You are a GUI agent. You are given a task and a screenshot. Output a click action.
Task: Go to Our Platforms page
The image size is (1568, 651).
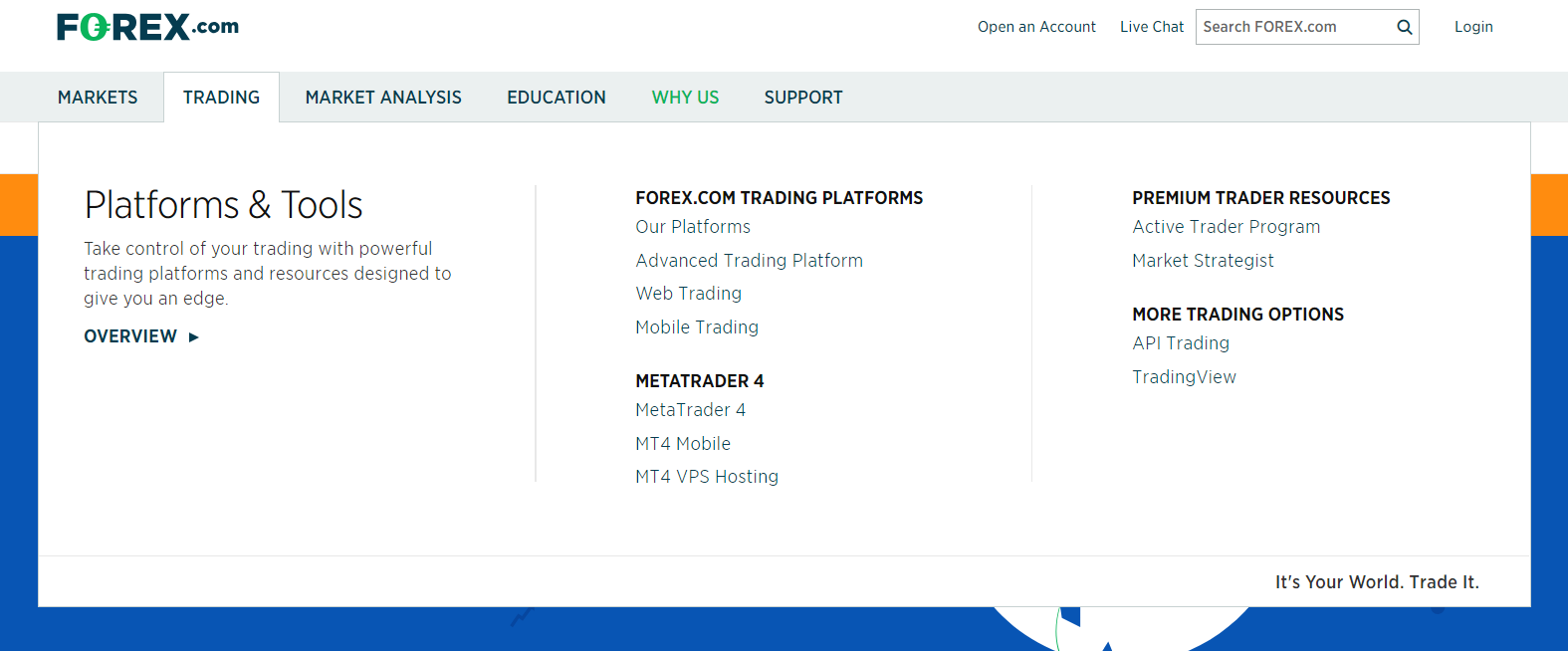tap(693, 227)
